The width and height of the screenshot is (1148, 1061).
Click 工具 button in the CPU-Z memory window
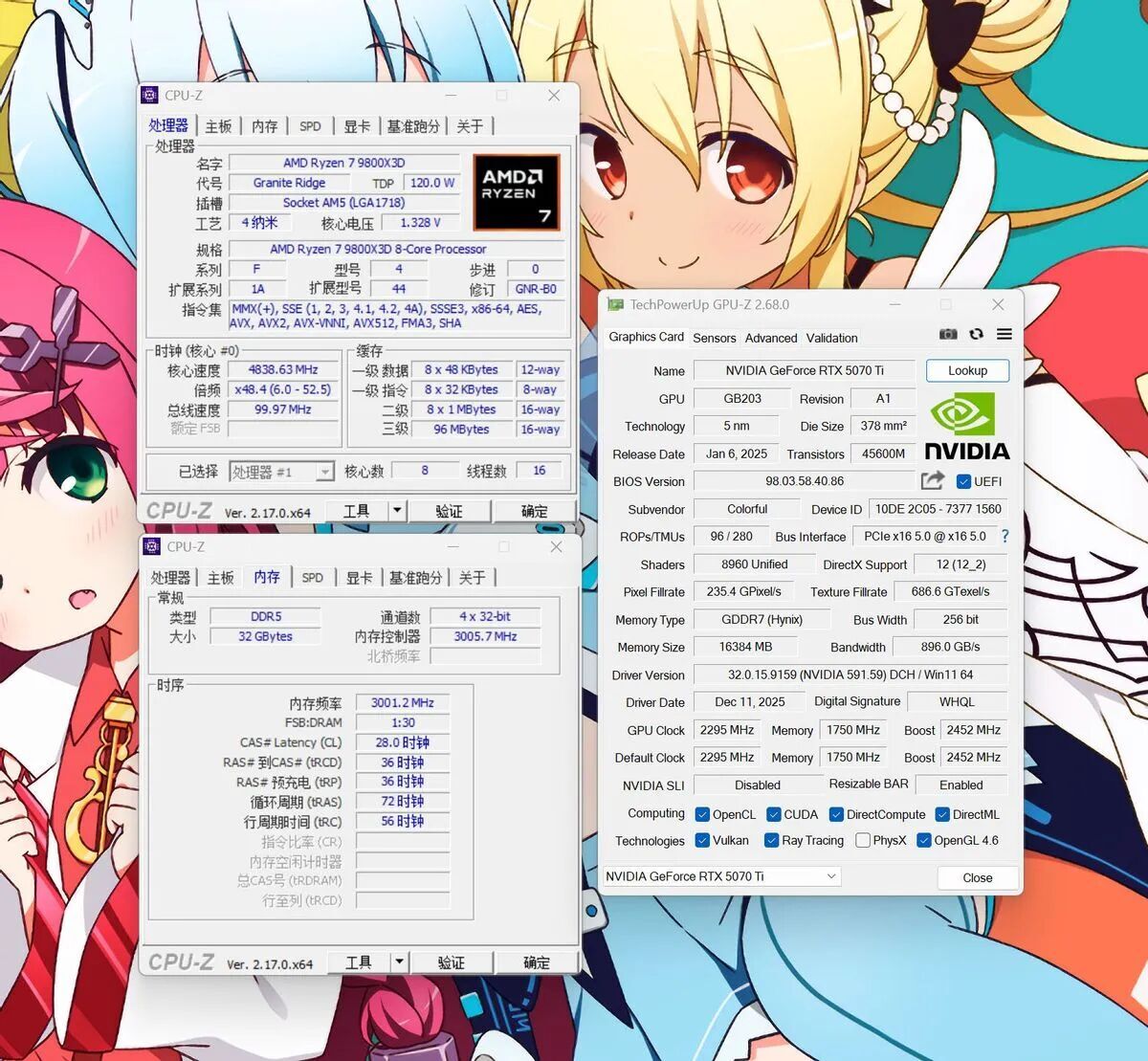359,962
